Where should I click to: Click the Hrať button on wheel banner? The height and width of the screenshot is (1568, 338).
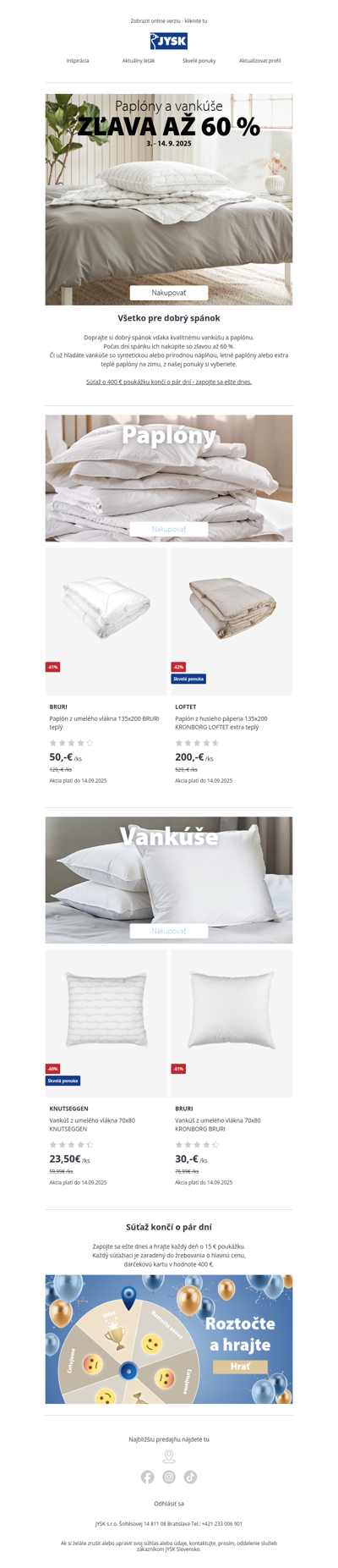click(x=240, y=1367)
